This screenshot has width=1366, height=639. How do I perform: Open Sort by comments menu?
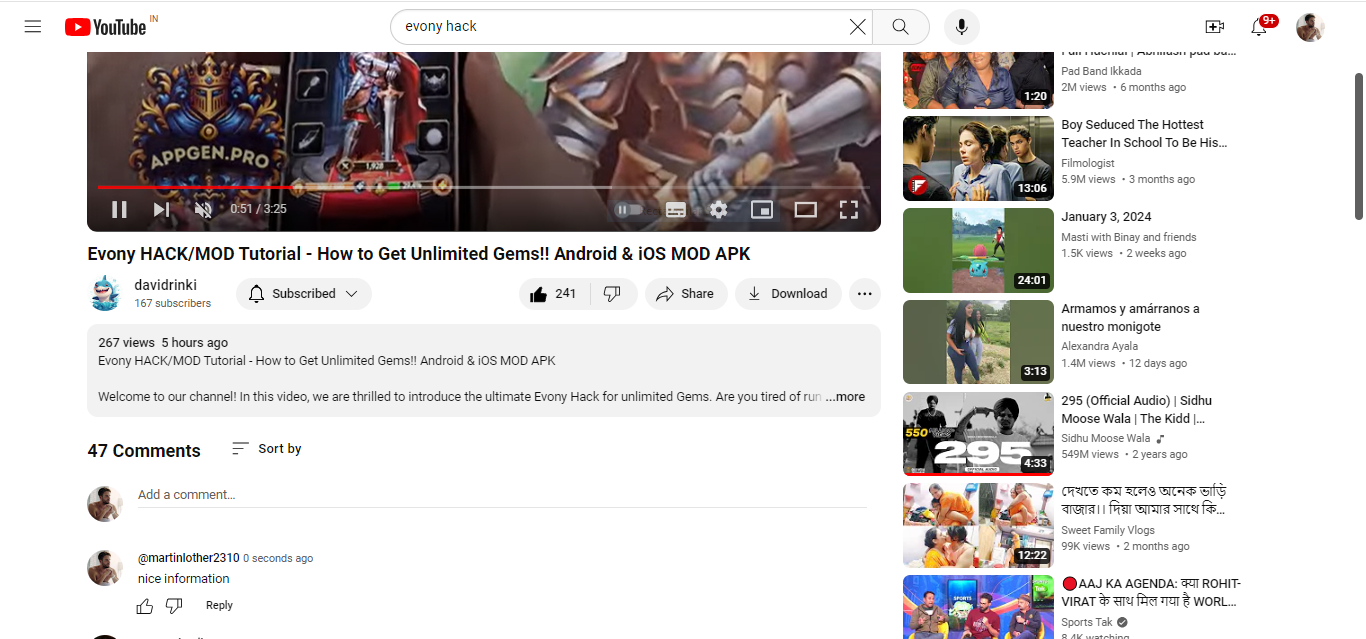(x=267, y=449)
